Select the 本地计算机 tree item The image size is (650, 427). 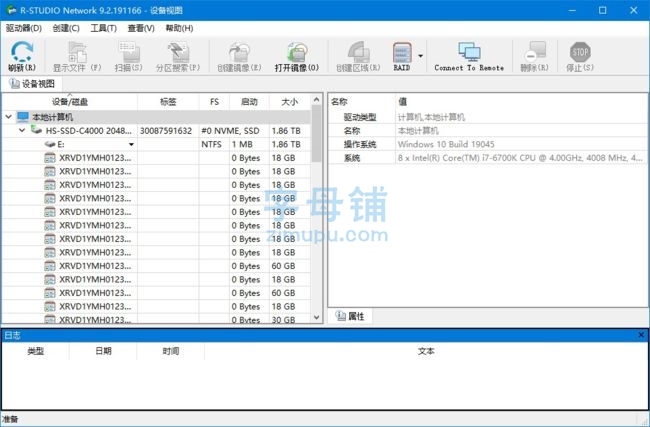(x=53, y=117)
